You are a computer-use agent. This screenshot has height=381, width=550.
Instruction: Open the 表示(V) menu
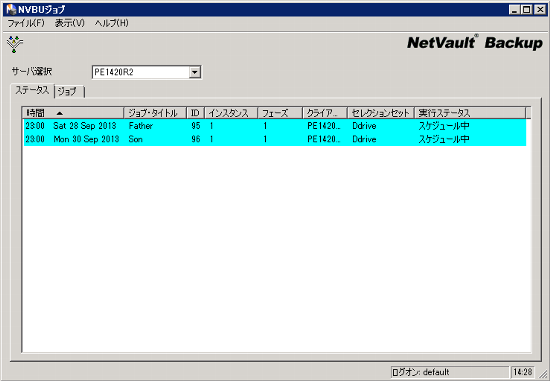click(x=69, y=23)
